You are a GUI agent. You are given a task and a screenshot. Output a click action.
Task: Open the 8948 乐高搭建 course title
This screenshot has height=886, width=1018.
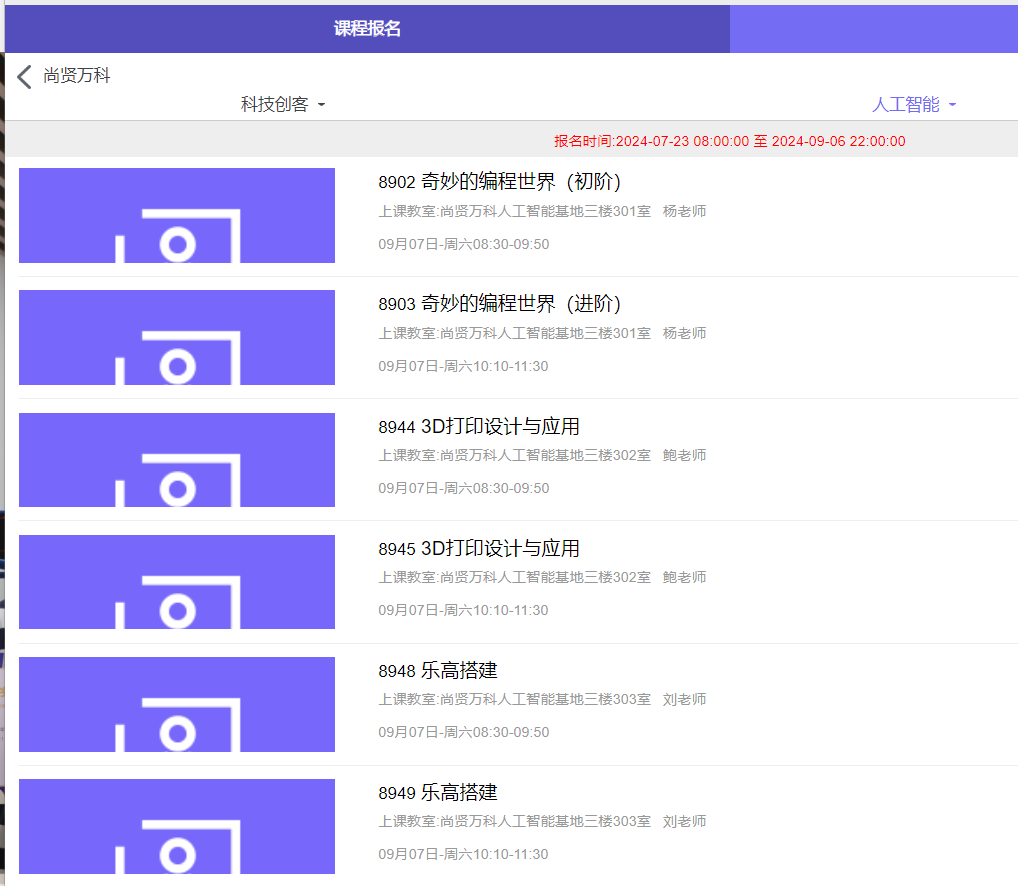[438, 671]
